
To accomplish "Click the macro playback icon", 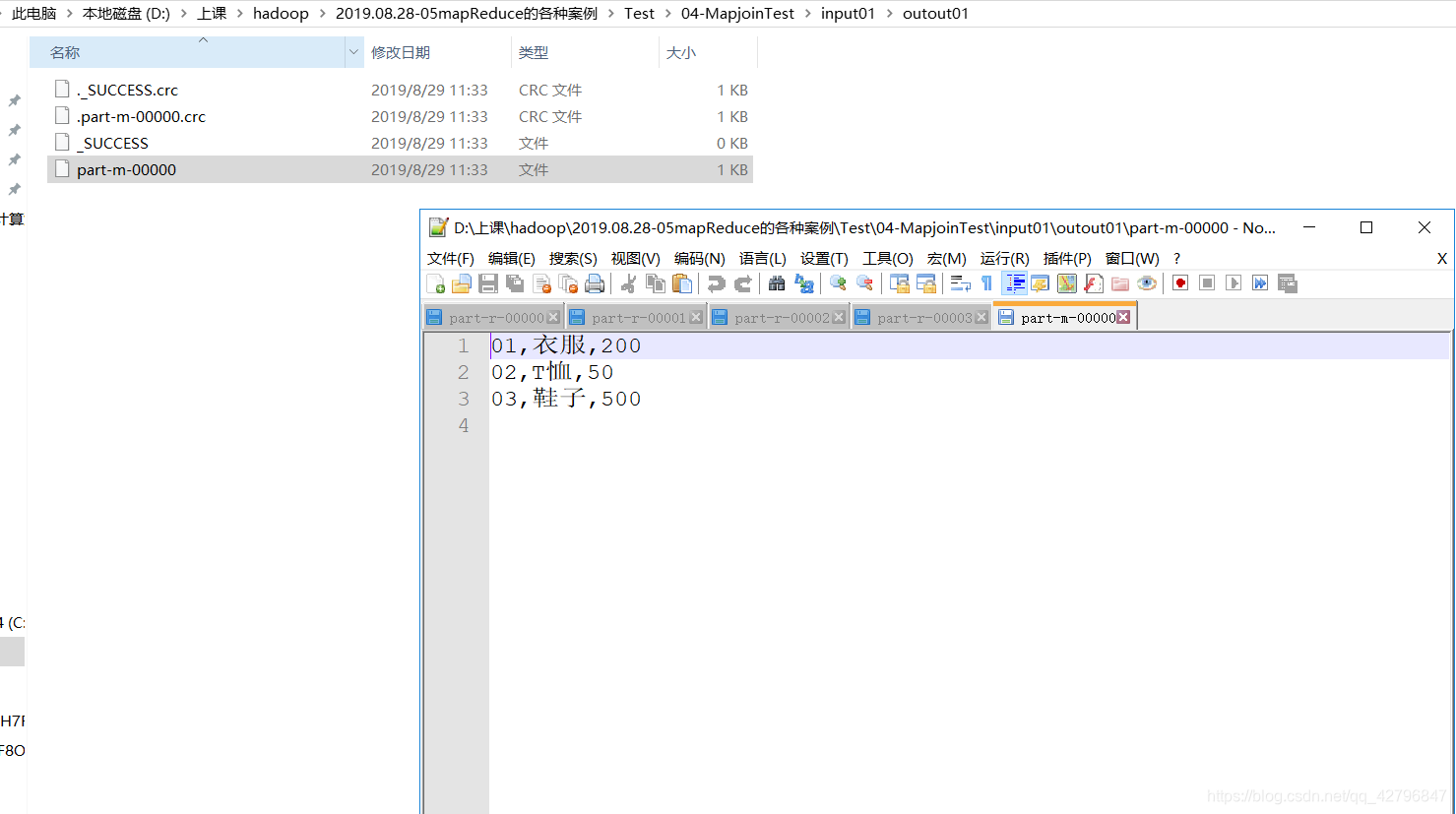I will click(x=1234, y=283).
